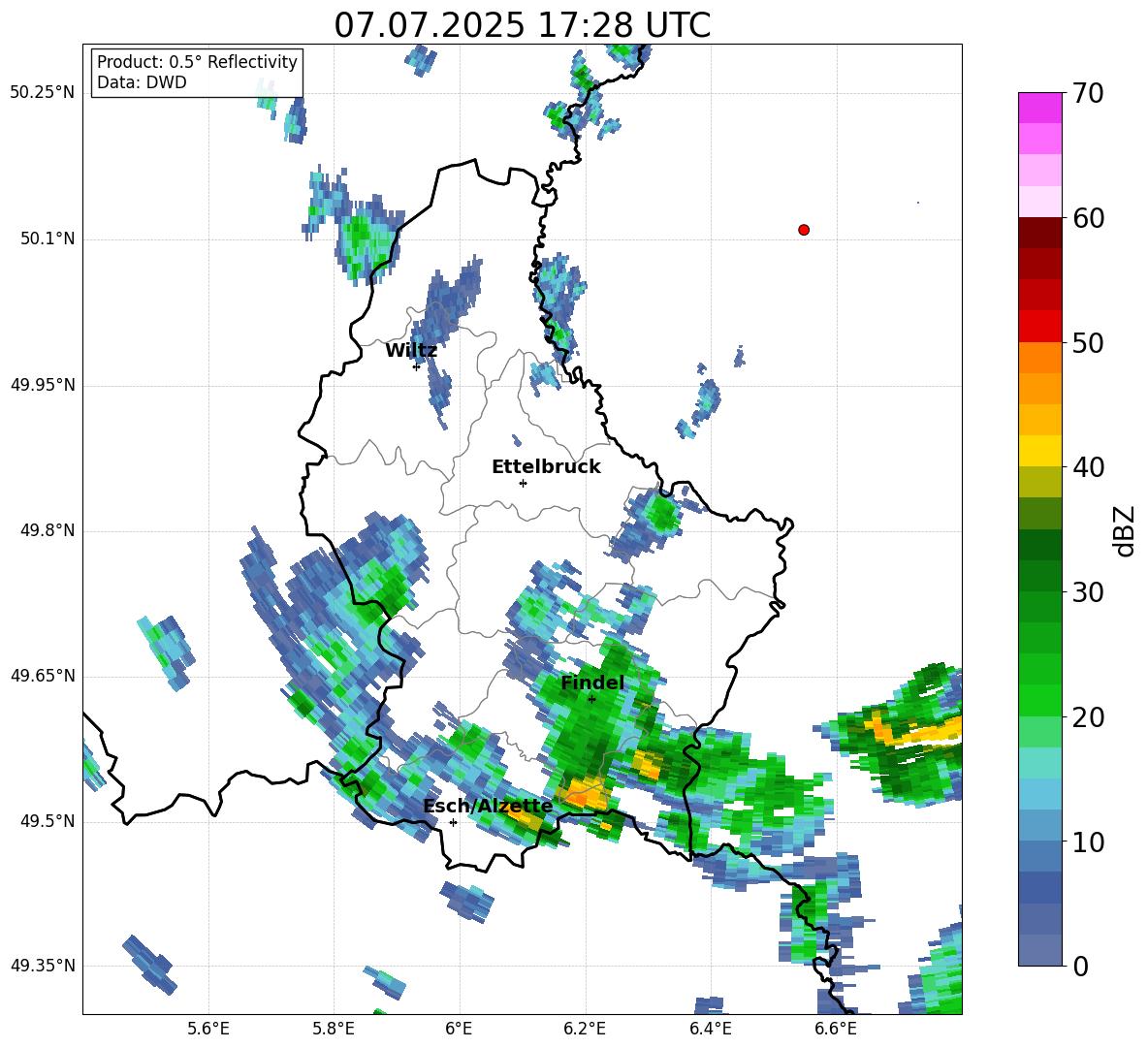Click the Findel city label

(x=592, y=683)
